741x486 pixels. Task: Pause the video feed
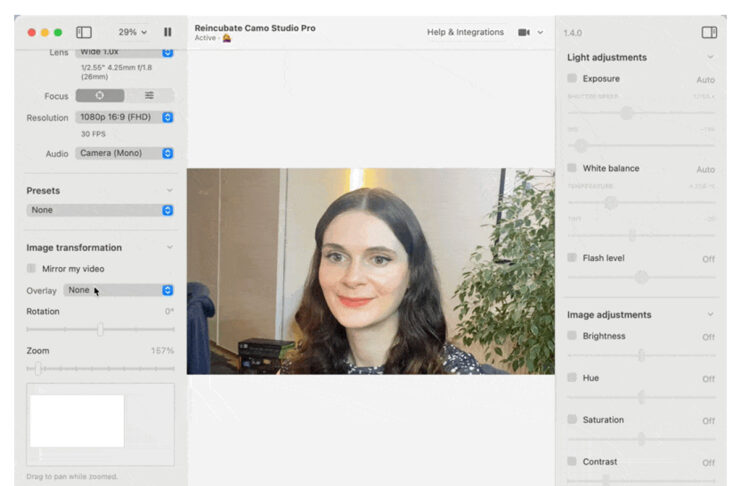pyautogui.click(x=167, y=32)
